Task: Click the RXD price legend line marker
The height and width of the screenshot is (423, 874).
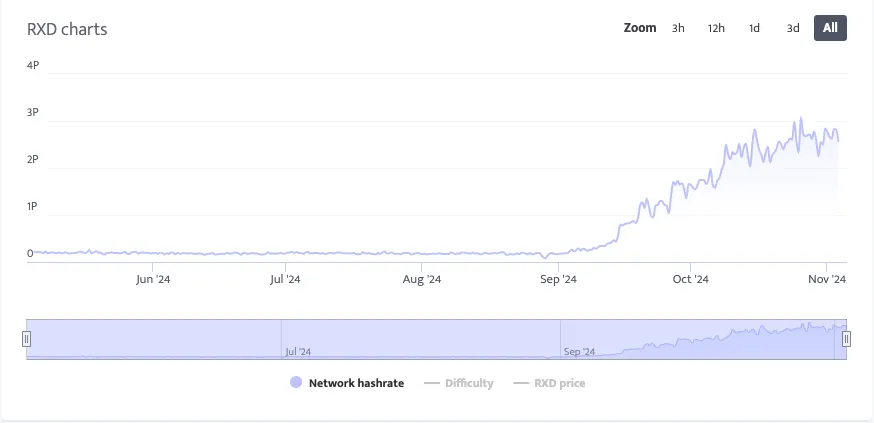Action: coord(520,383)
